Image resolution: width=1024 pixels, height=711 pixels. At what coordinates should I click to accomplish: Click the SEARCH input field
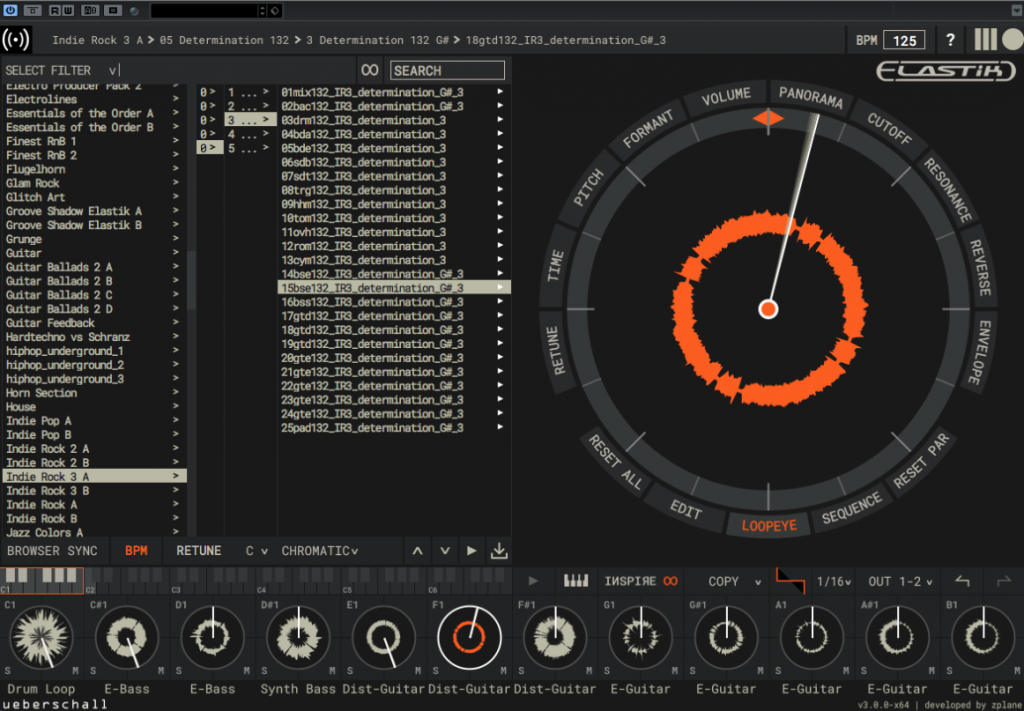point(447,70)
